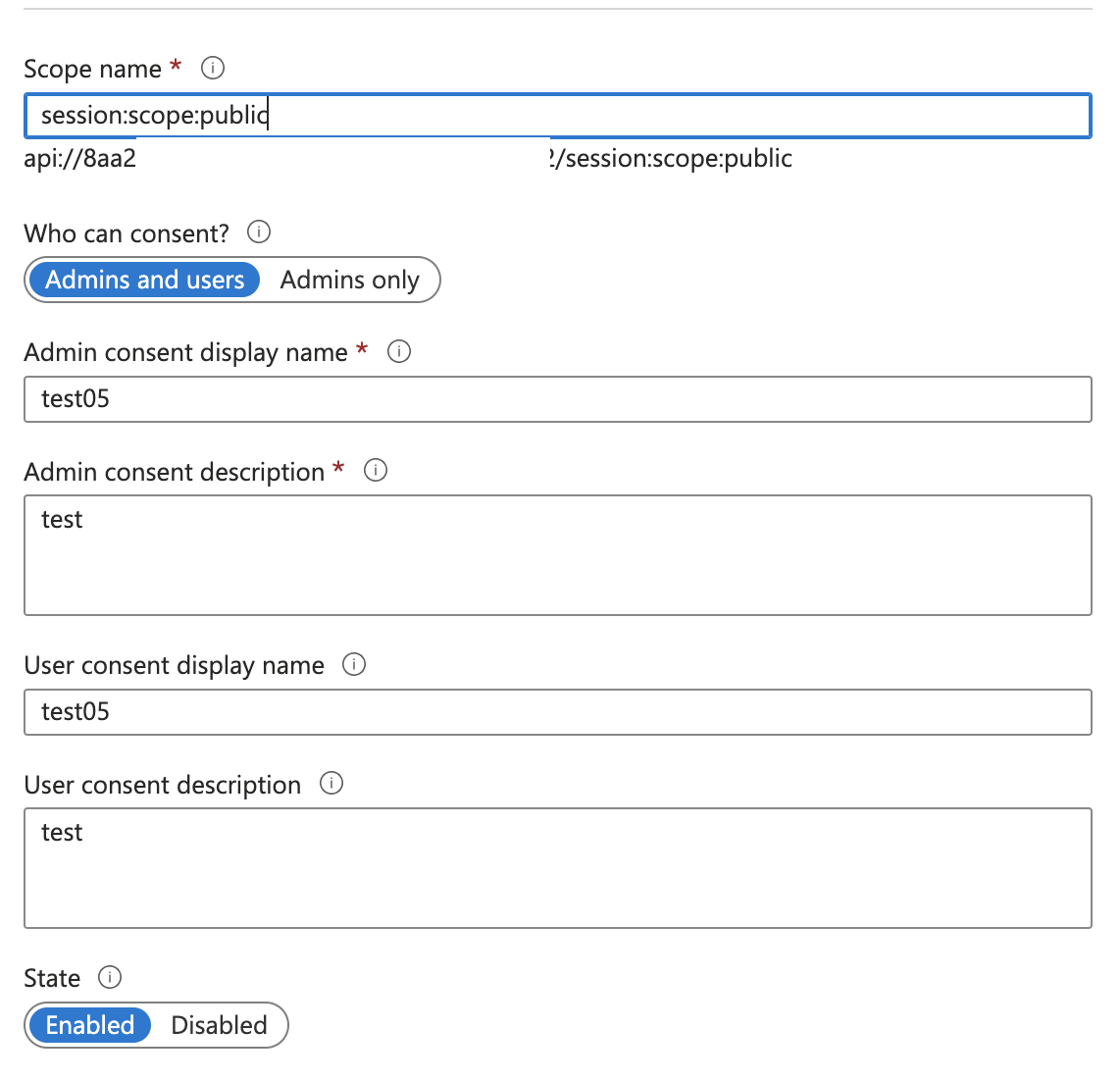Show User consent display name info icon
The image size is (1120, 1081).
point(354,664)
